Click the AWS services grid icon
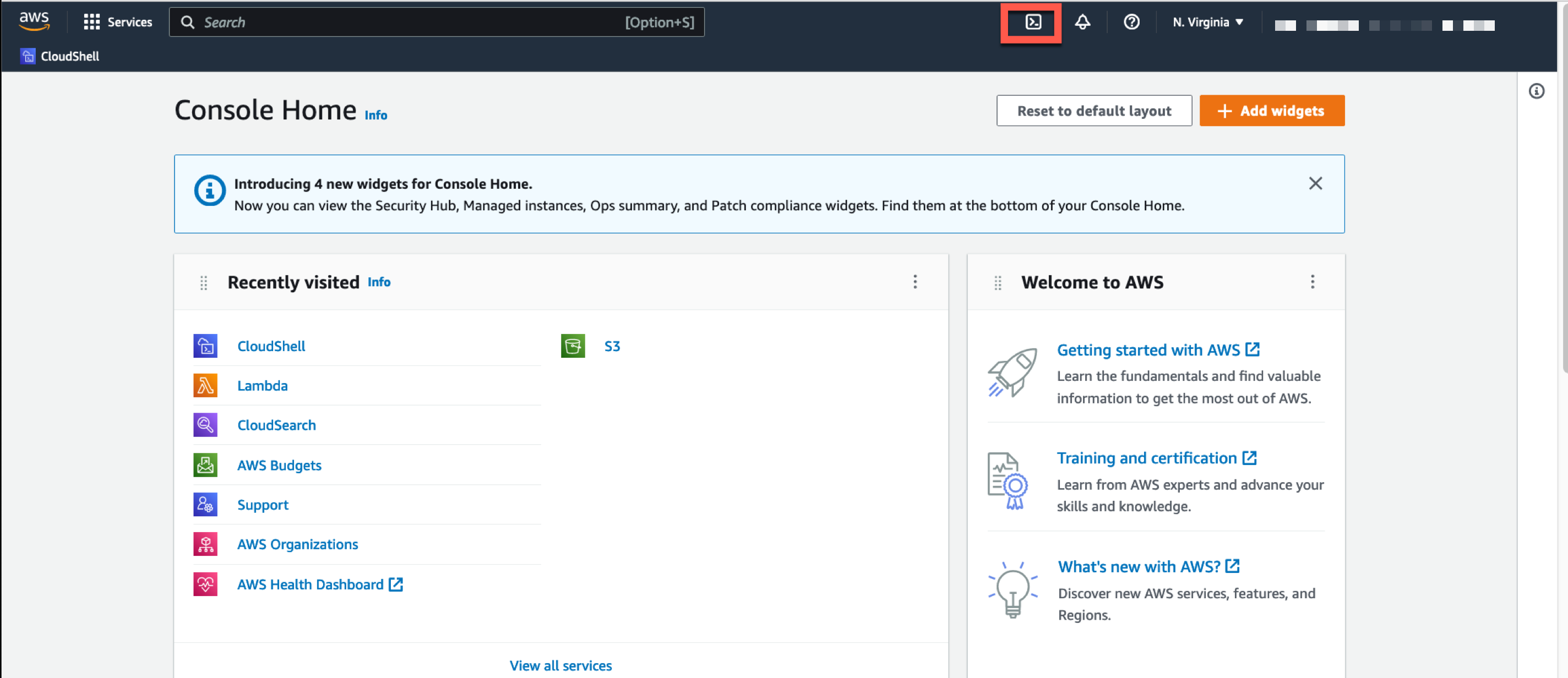Image resolution: width=1568 pixels, height=678 pixels. tap(92, 21)
